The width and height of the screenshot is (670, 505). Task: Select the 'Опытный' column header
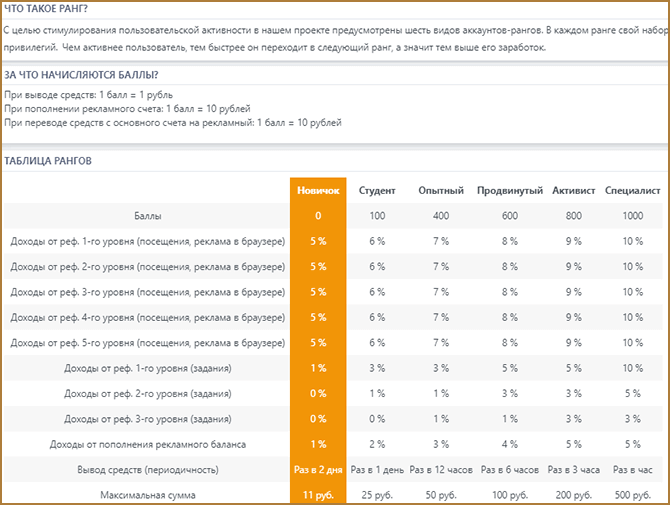click(x=441, y=191)
